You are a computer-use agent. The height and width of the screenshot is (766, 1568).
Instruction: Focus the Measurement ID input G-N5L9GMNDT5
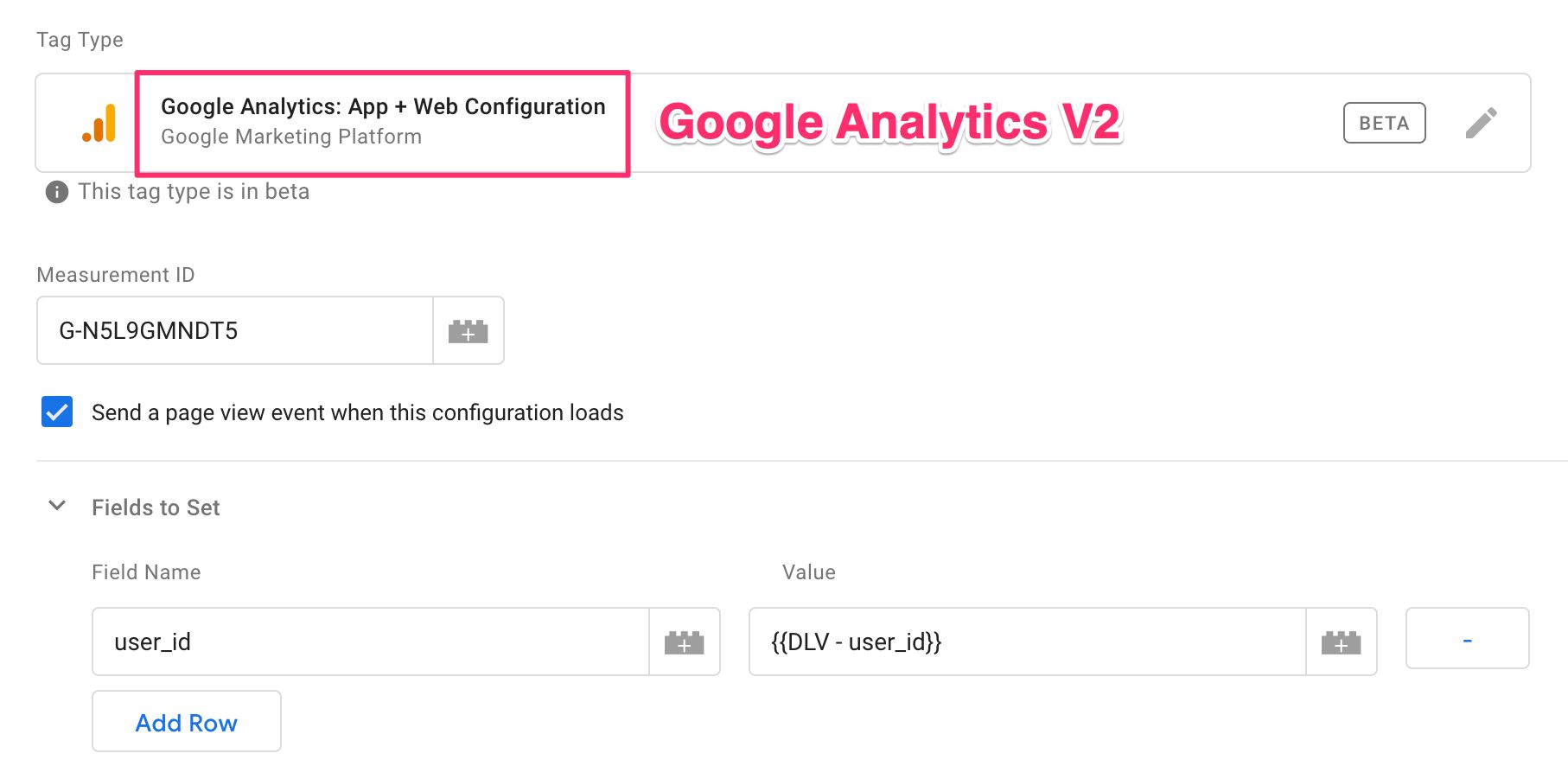tap(235, 330)
